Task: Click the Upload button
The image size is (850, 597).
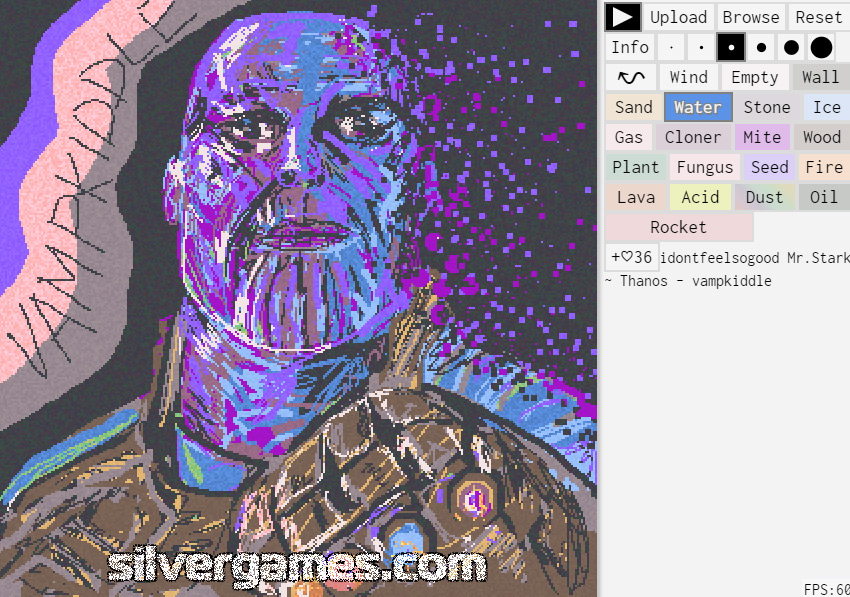Action: 678,17
